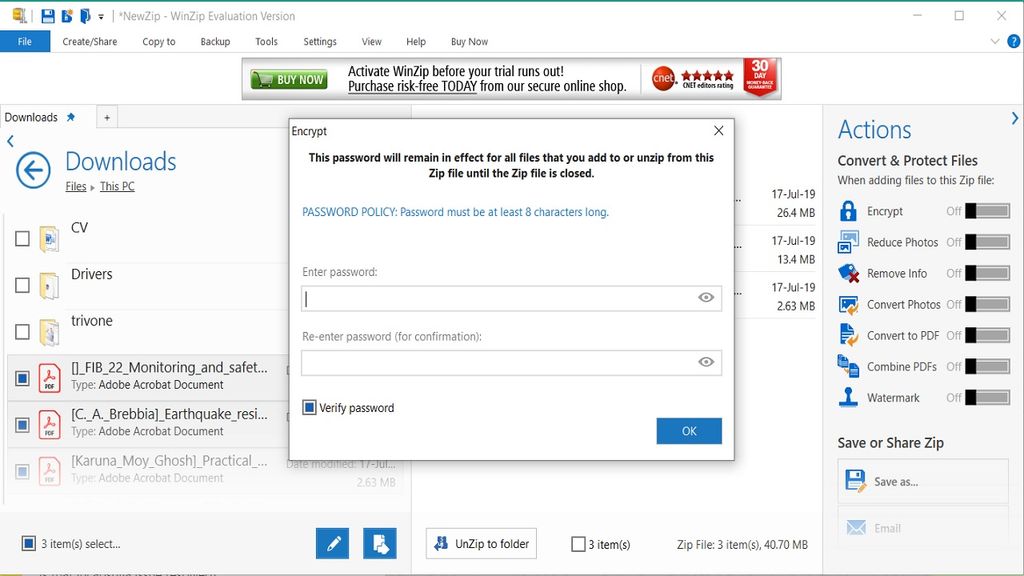Select the Encrypt padlock icon in Actions
The image size is (1024, 576).
point(851,211)
